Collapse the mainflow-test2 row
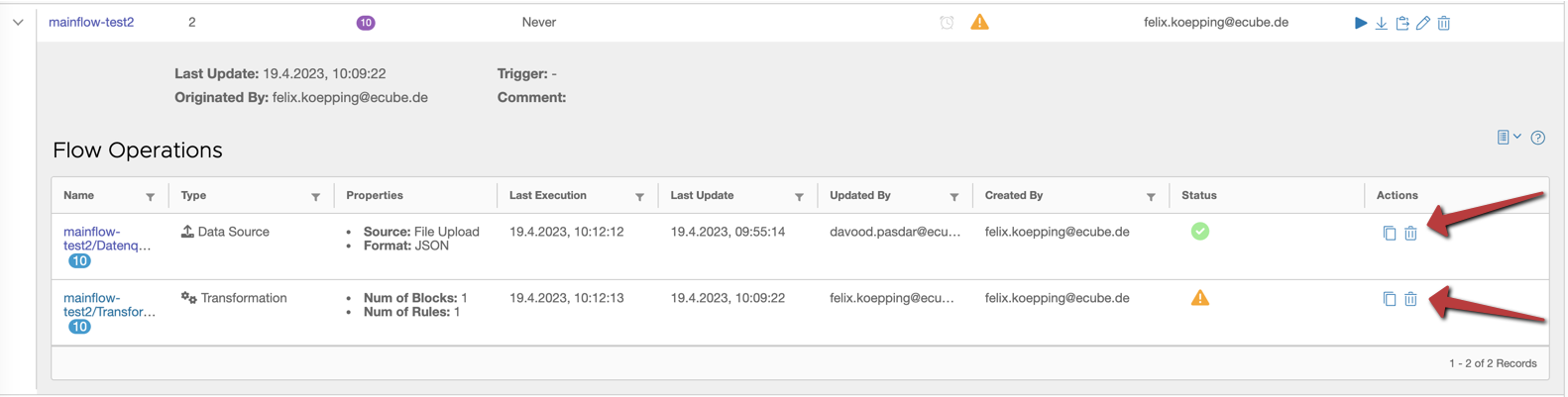 tap(18, 22)
